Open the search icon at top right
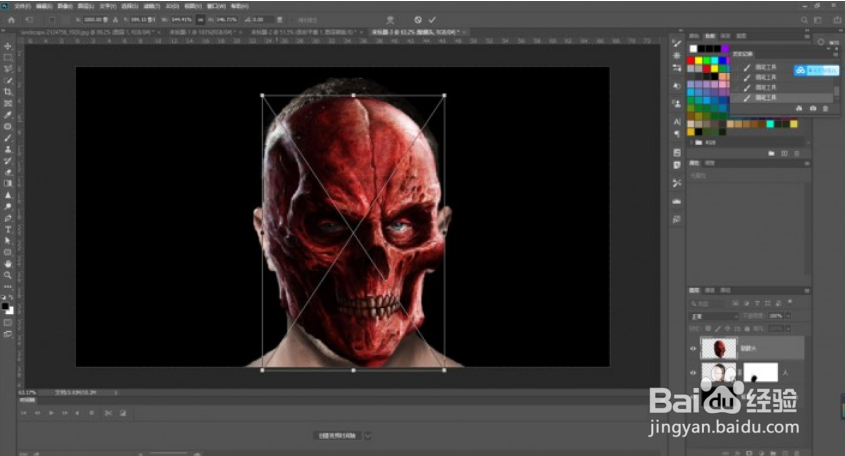The image size is (845, 456). coord(804,20)
